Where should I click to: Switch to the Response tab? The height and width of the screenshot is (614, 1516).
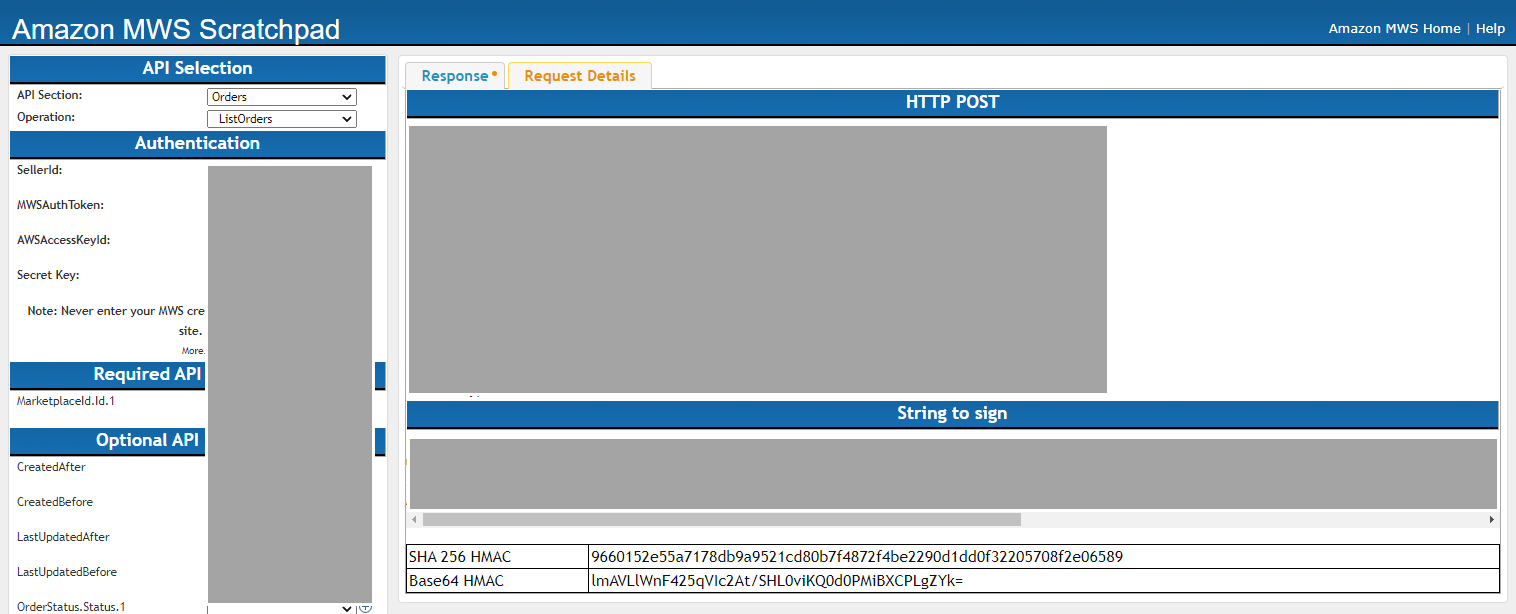pyautogui.click(x=455, y=76)
